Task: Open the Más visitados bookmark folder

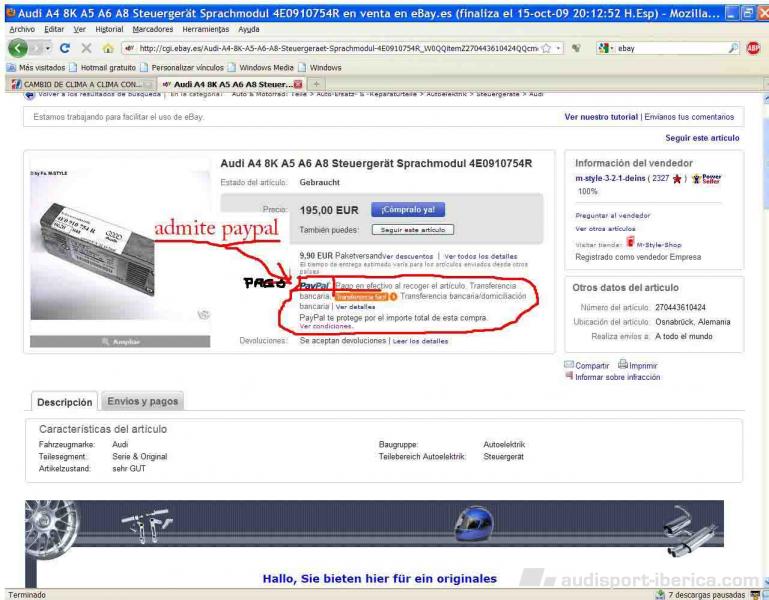Action: (36, 68)
